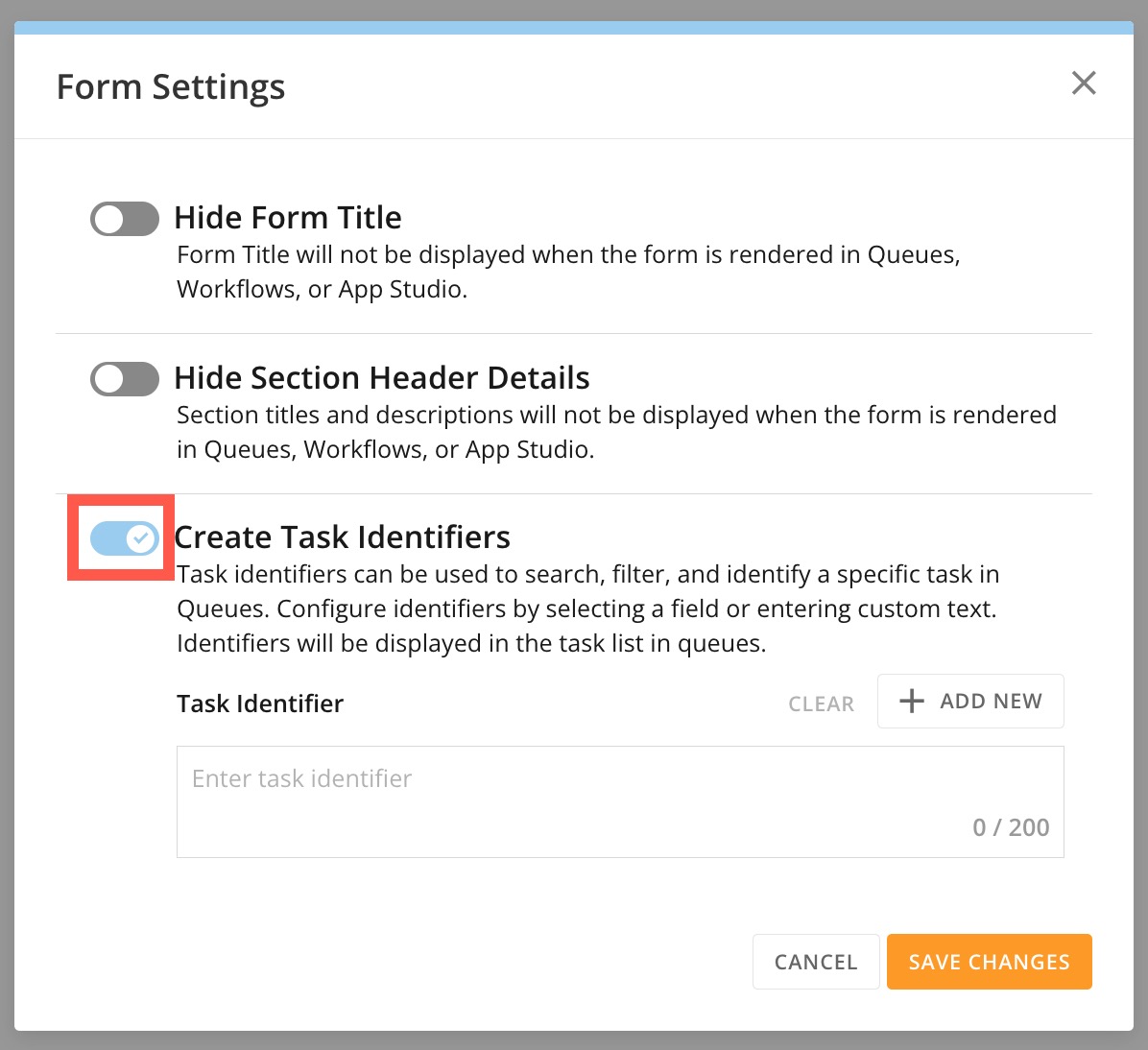
Task: Turn on the Hide Section Header Details switch
Action: (125, 379)
